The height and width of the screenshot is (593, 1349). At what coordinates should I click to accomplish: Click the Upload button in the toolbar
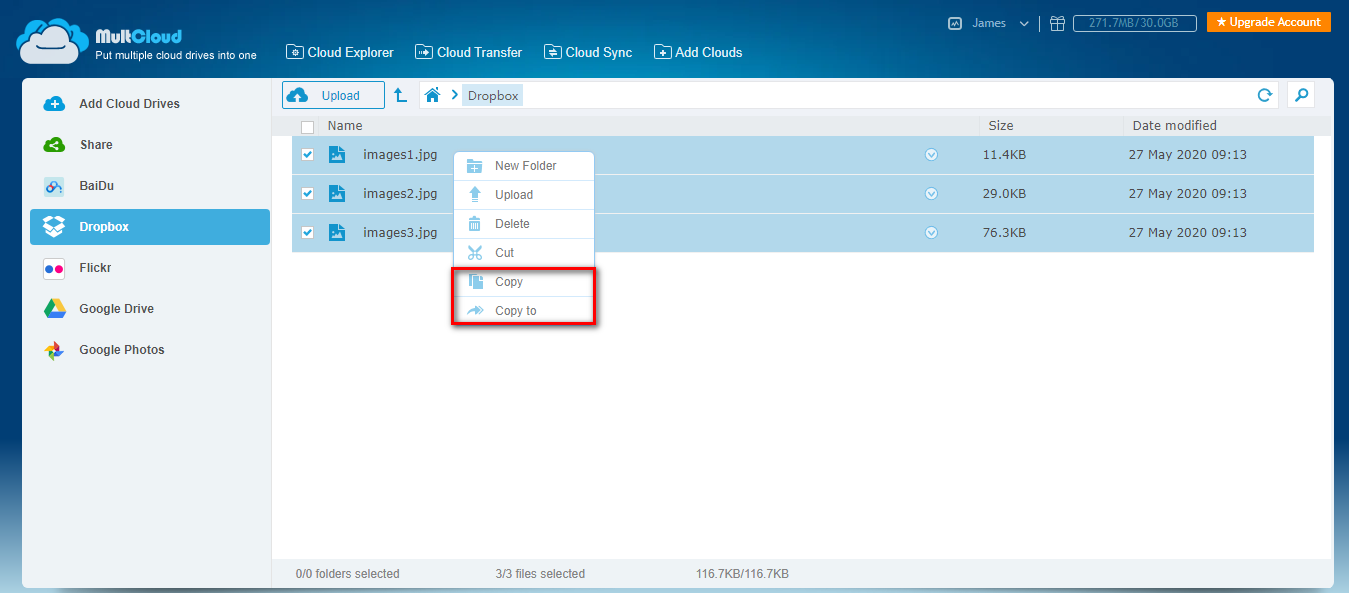(333, 95)
